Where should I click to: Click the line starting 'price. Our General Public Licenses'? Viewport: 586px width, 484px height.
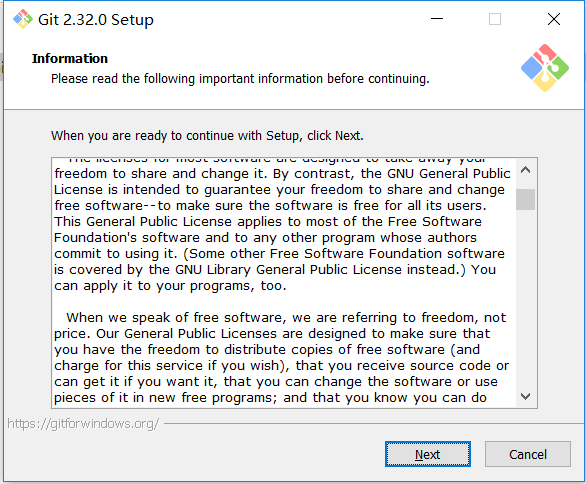pos(272,334)
